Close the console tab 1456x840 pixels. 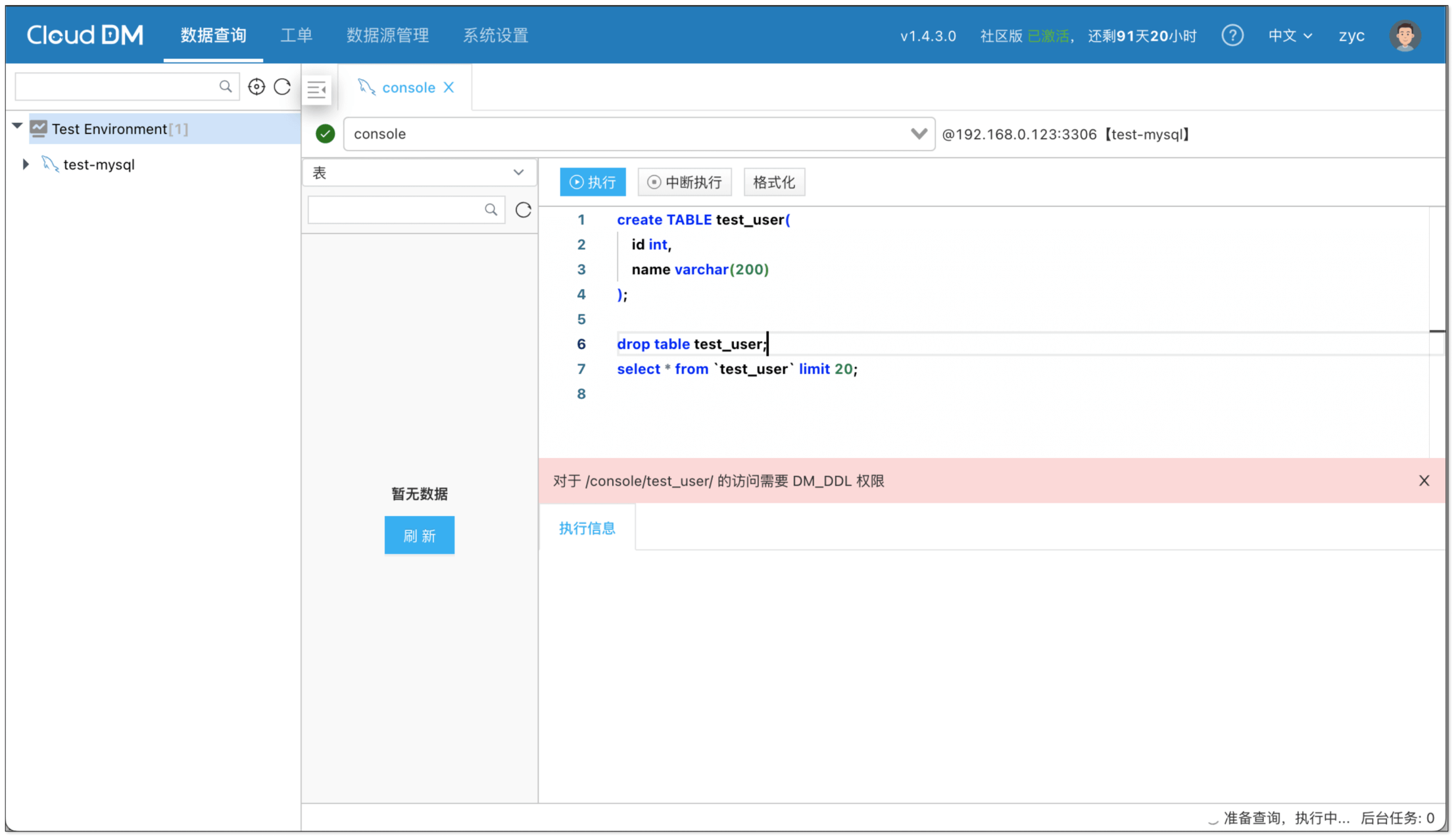click(449, 87)
